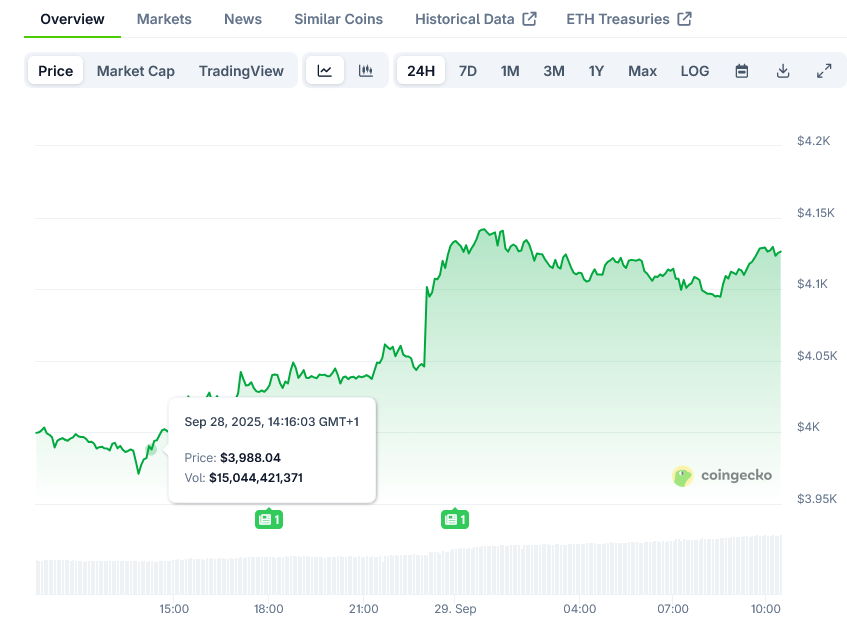The image size is (847, 624).
Task: Click the download chart icon
Action: 783,70
